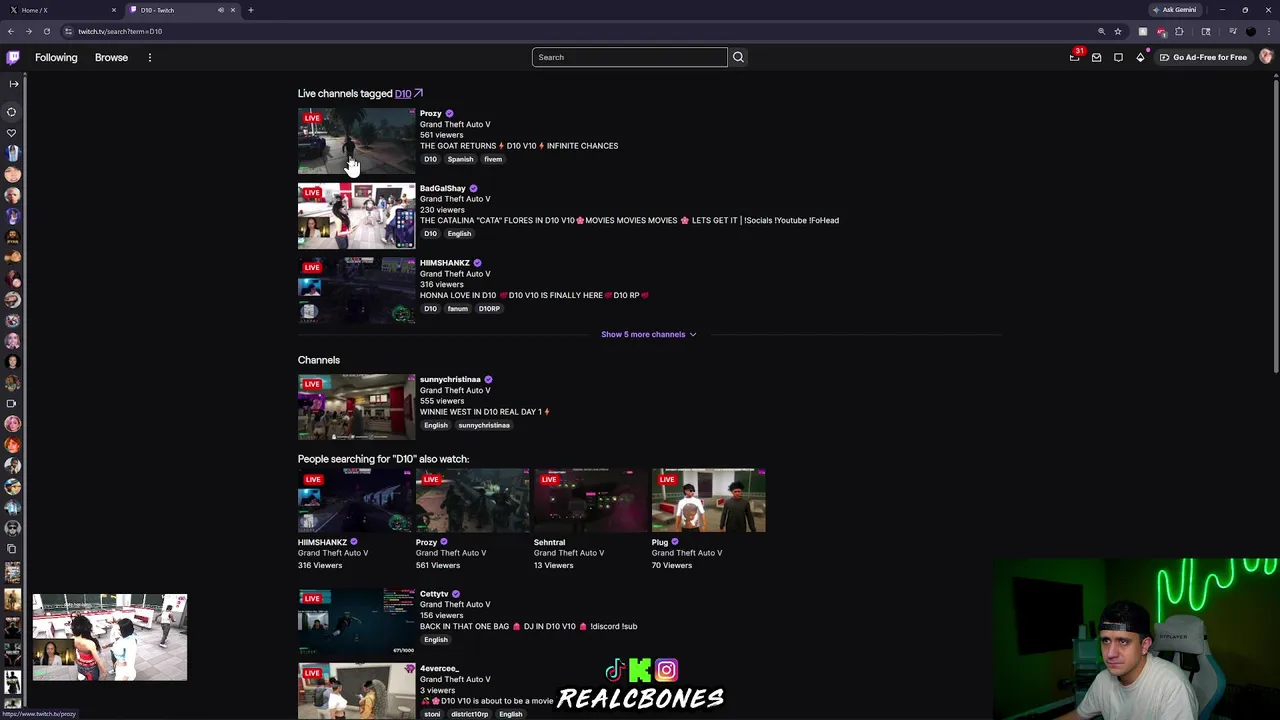This screenshot has height=720, width=1280.
Task: Open Sehntral's stream thumbnail
Action: [591, 501]
